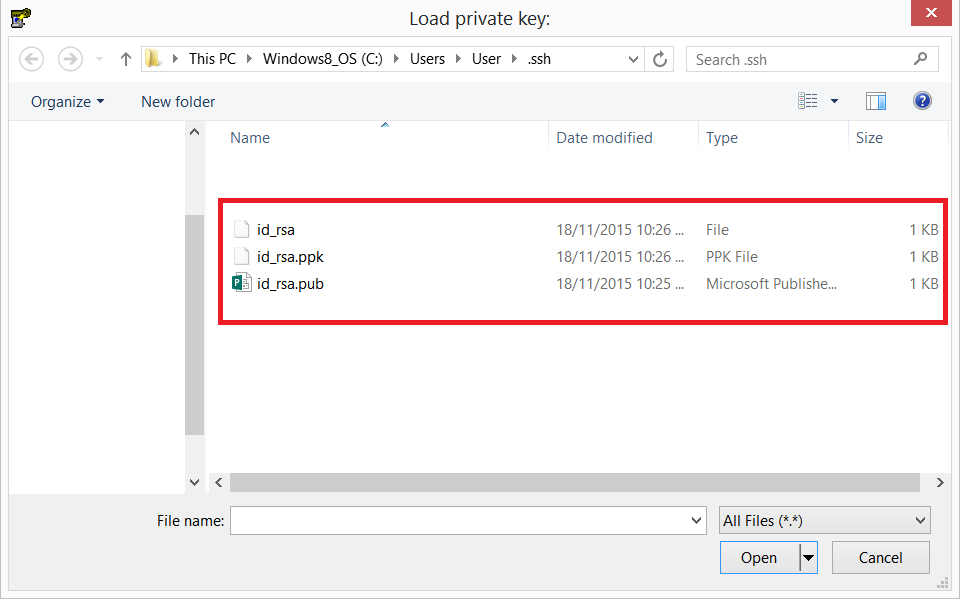This screenshot has width=960, height=599.
Task: Sort by Type column header
Action: point(722,138)
